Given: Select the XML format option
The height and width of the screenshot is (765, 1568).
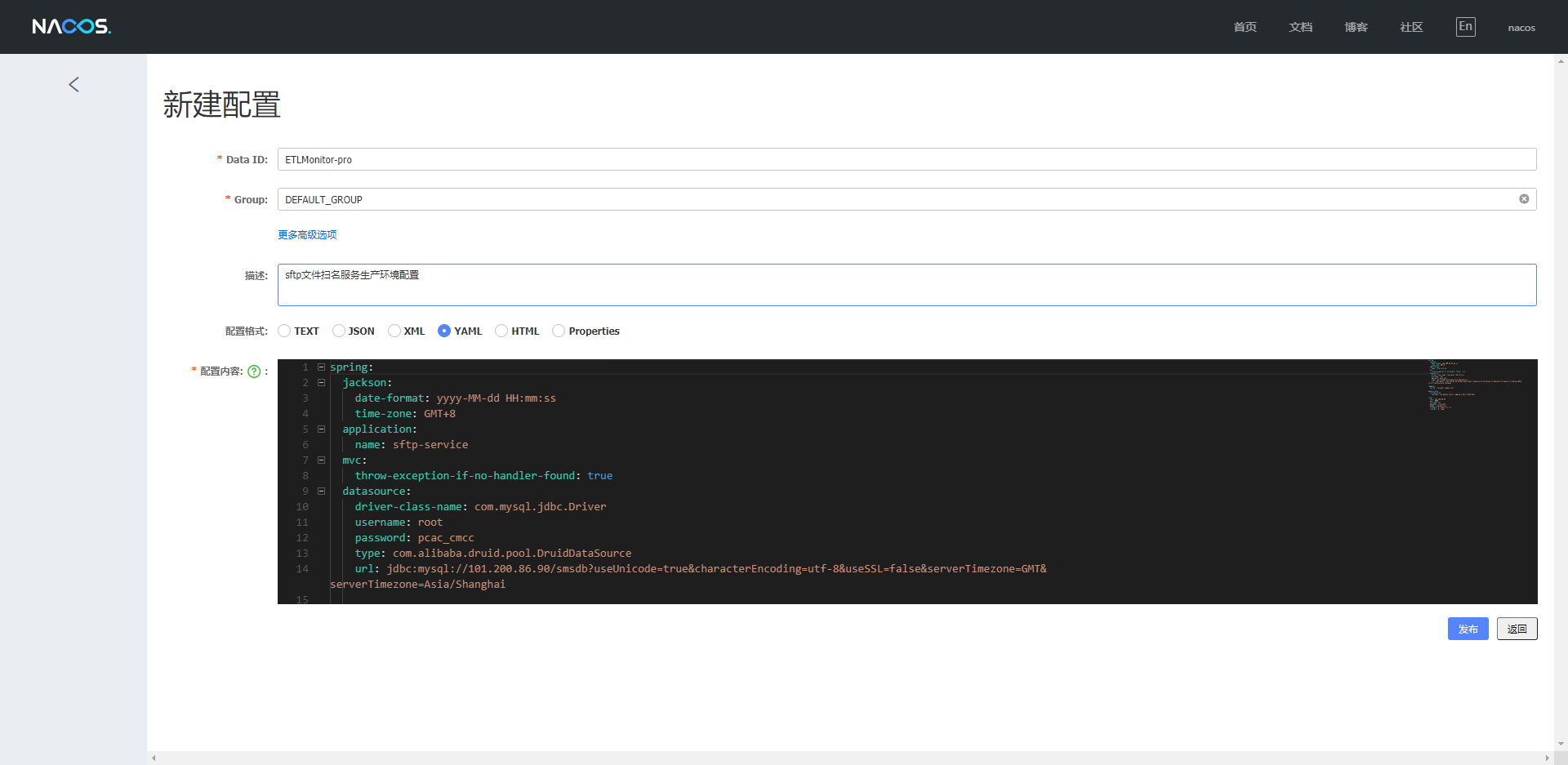Looking at the screenshot, I should [x=394, y=331].
